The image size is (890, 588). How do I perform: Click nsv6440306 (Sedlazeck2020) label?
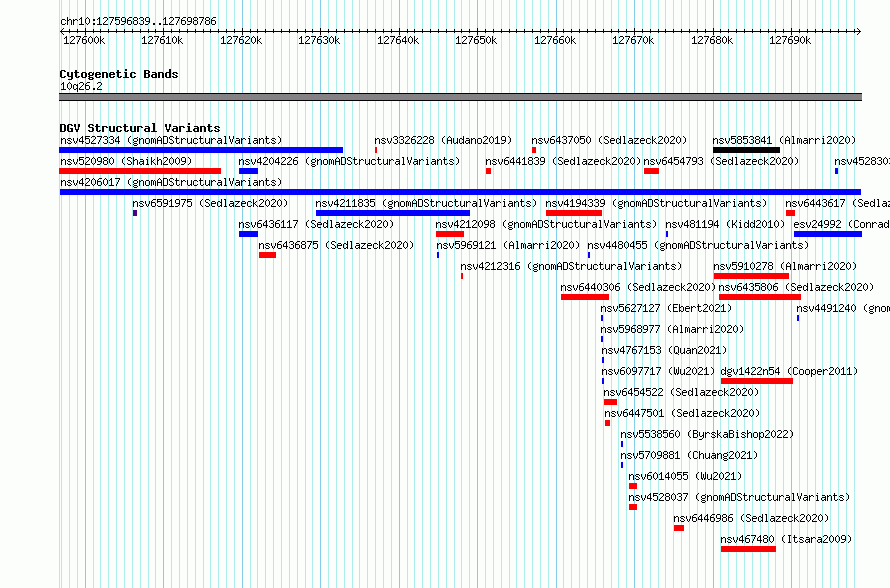(x=638, y=287)
